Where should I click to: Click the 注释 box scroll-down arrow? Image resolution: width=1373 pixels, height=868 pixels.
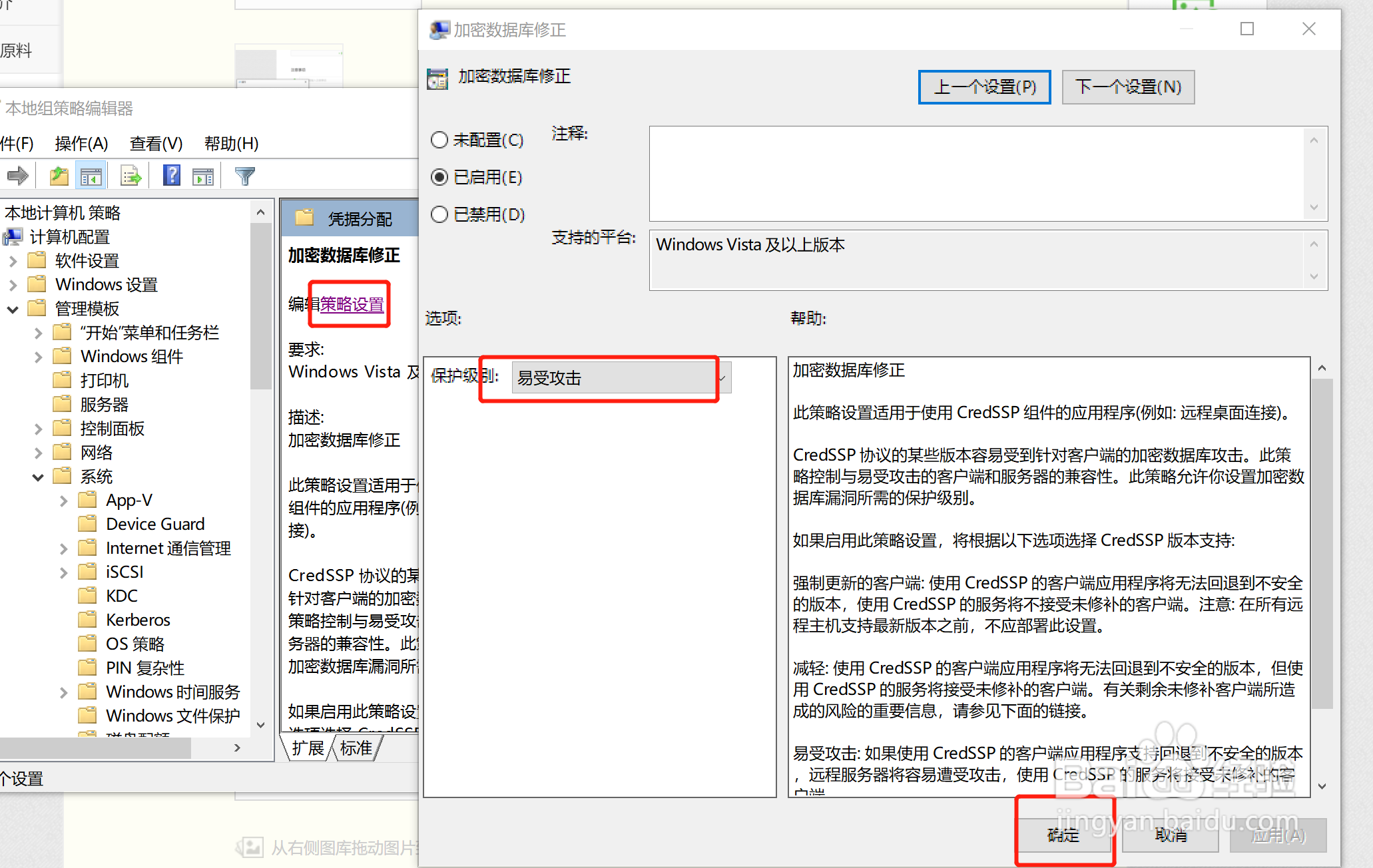[x=1314, y=207]
